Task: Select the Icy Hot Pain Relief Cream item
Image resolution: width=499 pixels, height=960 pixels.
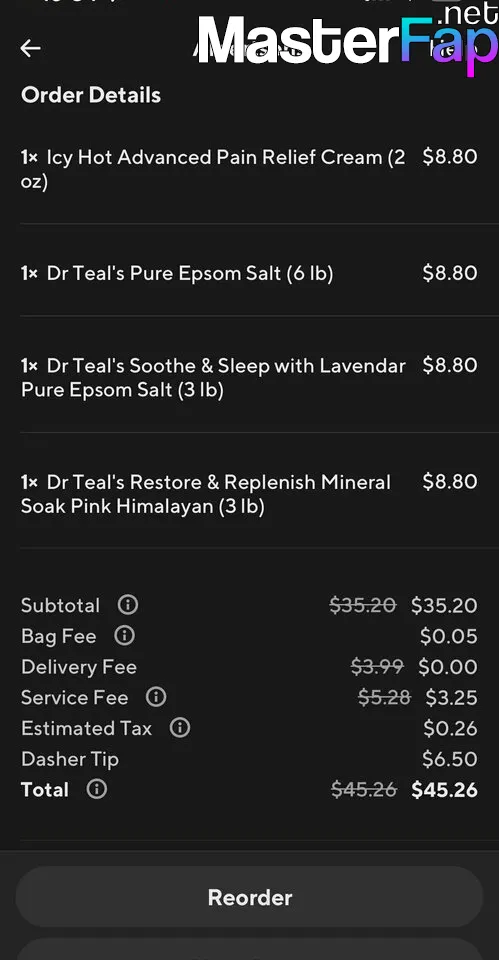Action: [x=249, y=169]
